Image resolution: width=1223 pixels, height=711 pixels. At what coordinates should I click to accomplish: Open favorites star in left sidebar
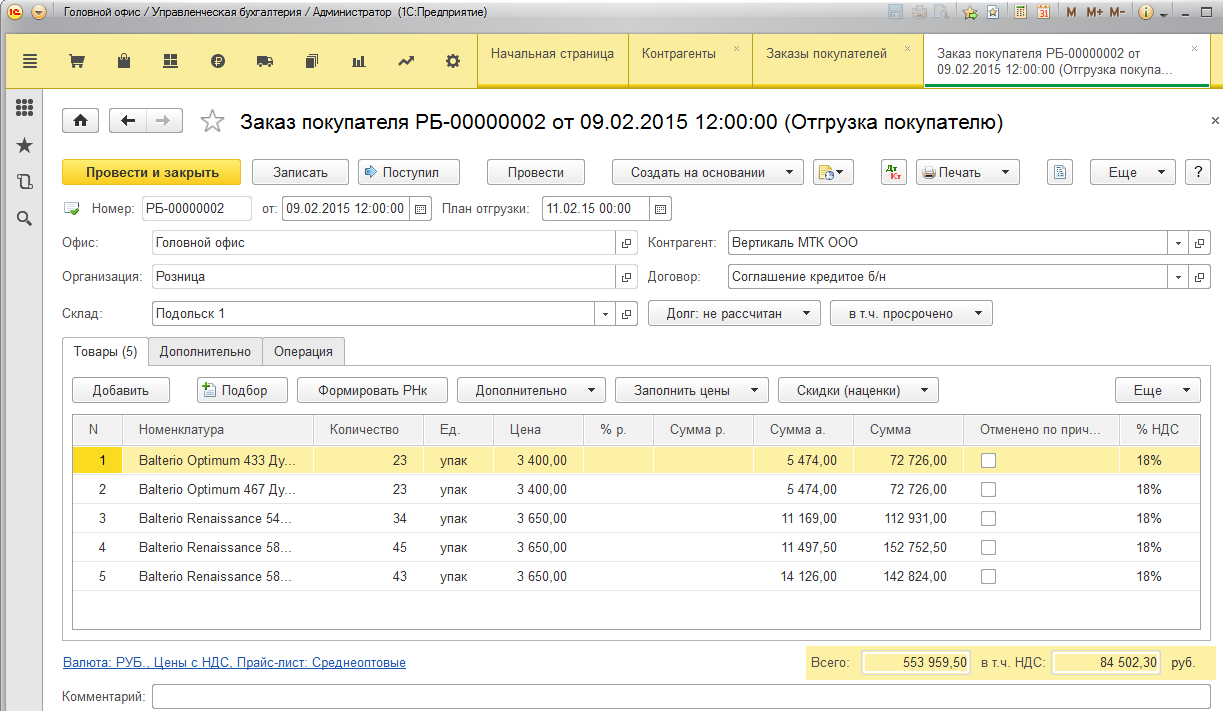(x=25, y=145)
